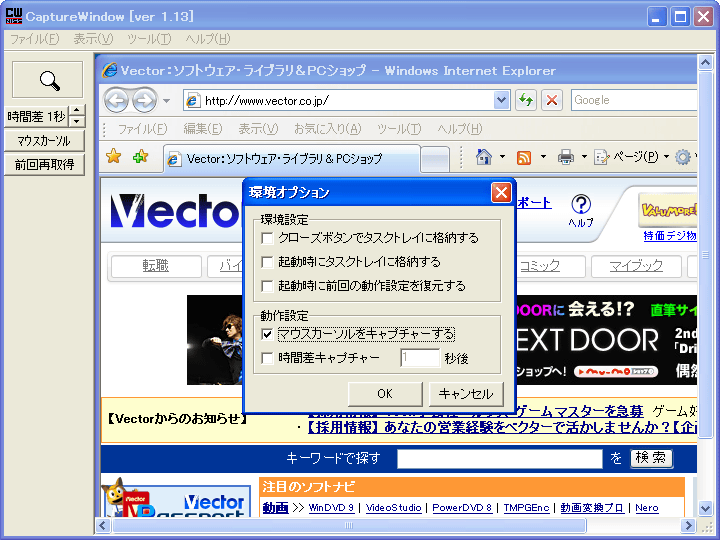720x540 pixels.
Task: Click the printer icon in IE toolbar
Action: 566,158
